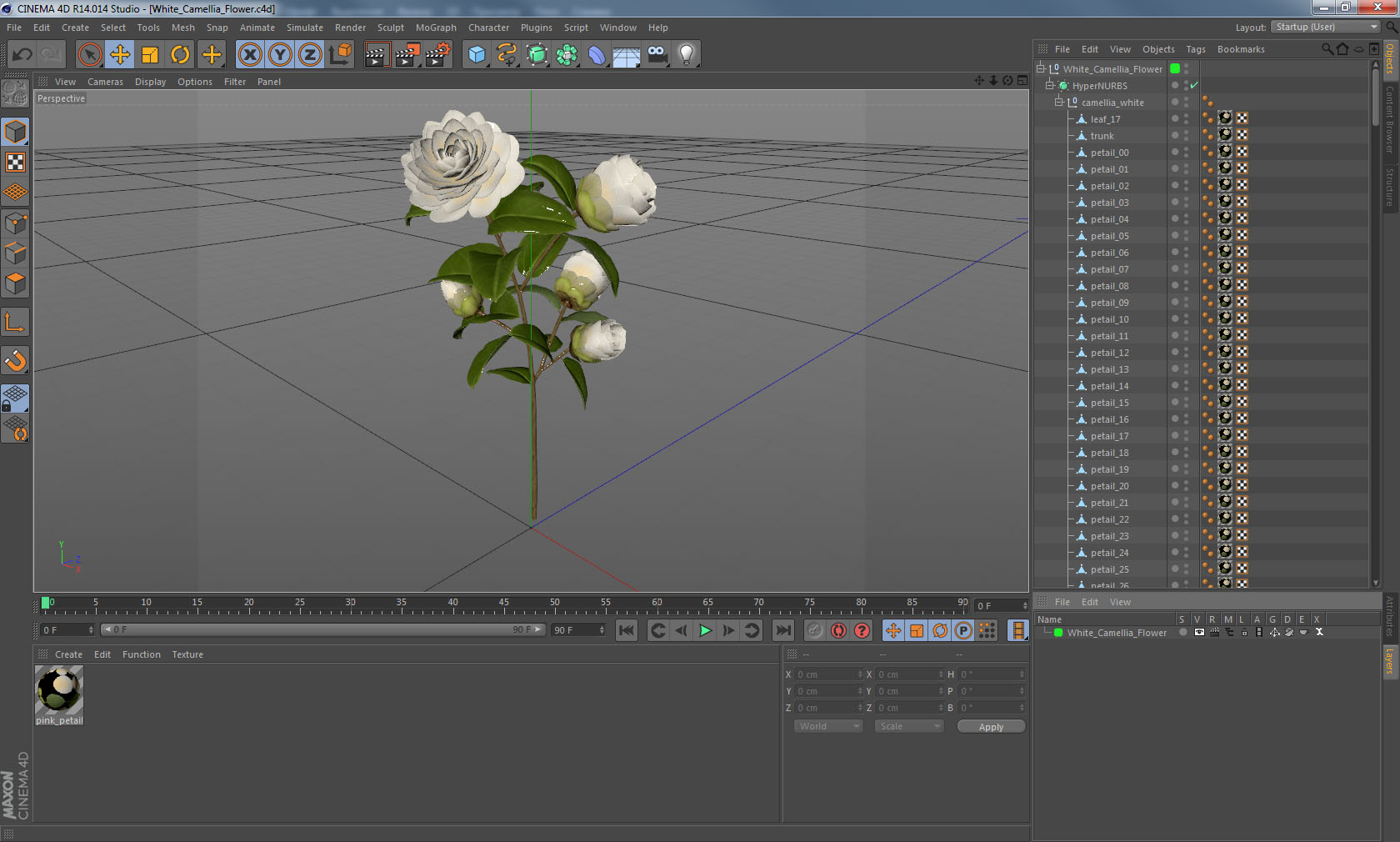Select the petail_10 object
The image size is (1400, 842).
tap(1109, 319)
